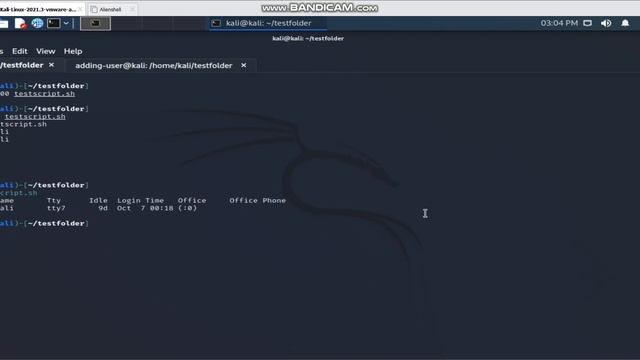Viewport: 640px width, 360px height.
Task: Click the terminal icon in the taskbar window button
Action: (216, 23)
